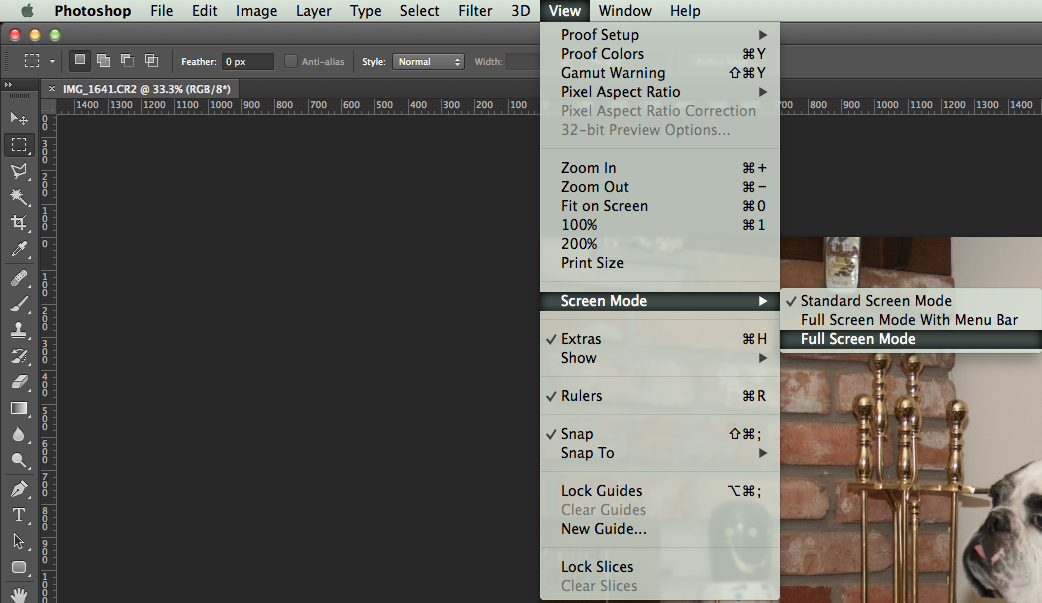The image size is (1042, 603).
Task: Select the Rectangular Marquee tool in toolbox
Action: (x=19, y=144)
